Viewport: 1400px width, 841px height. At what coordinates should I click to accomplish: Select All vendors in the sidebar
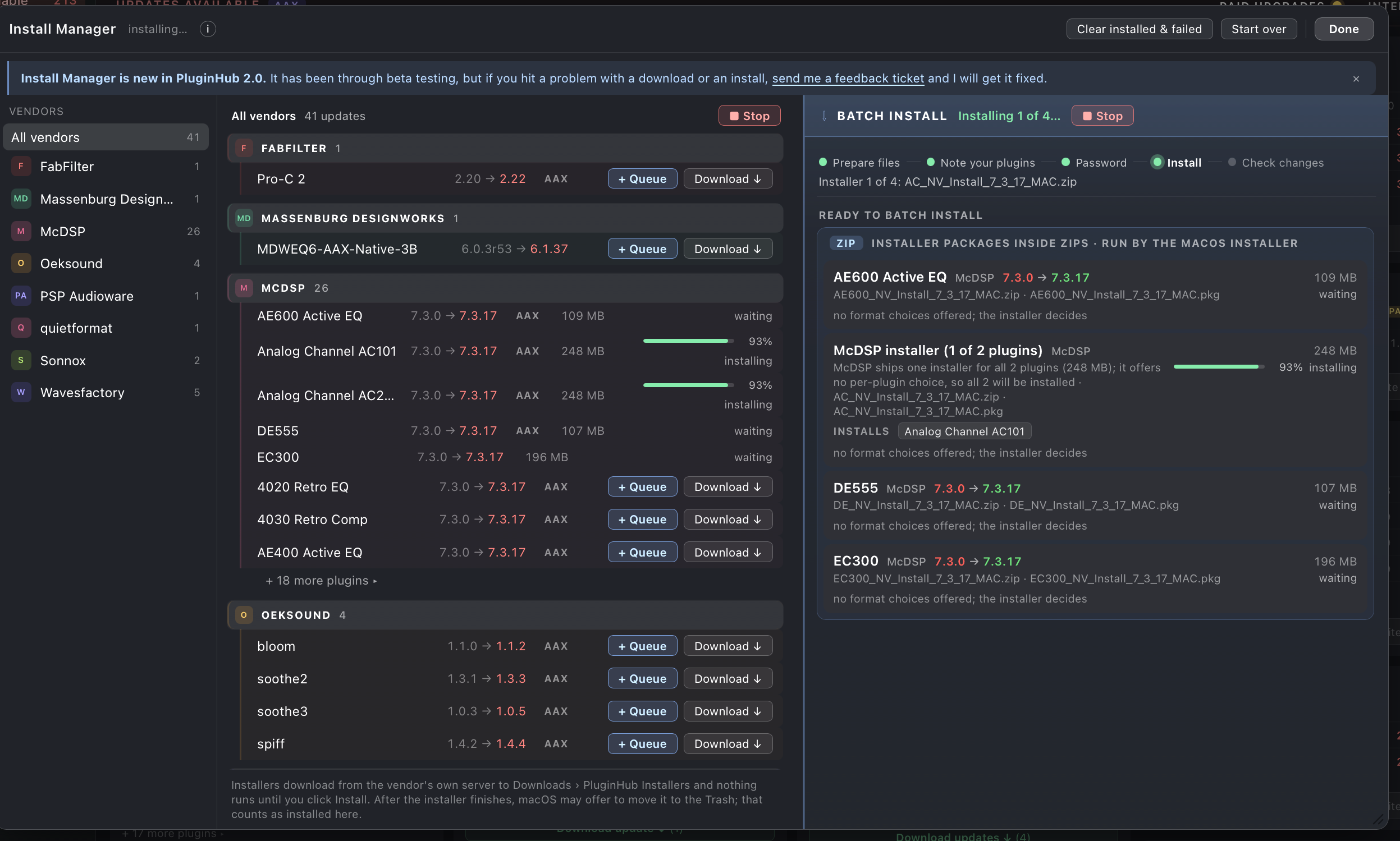click(106, 137)
